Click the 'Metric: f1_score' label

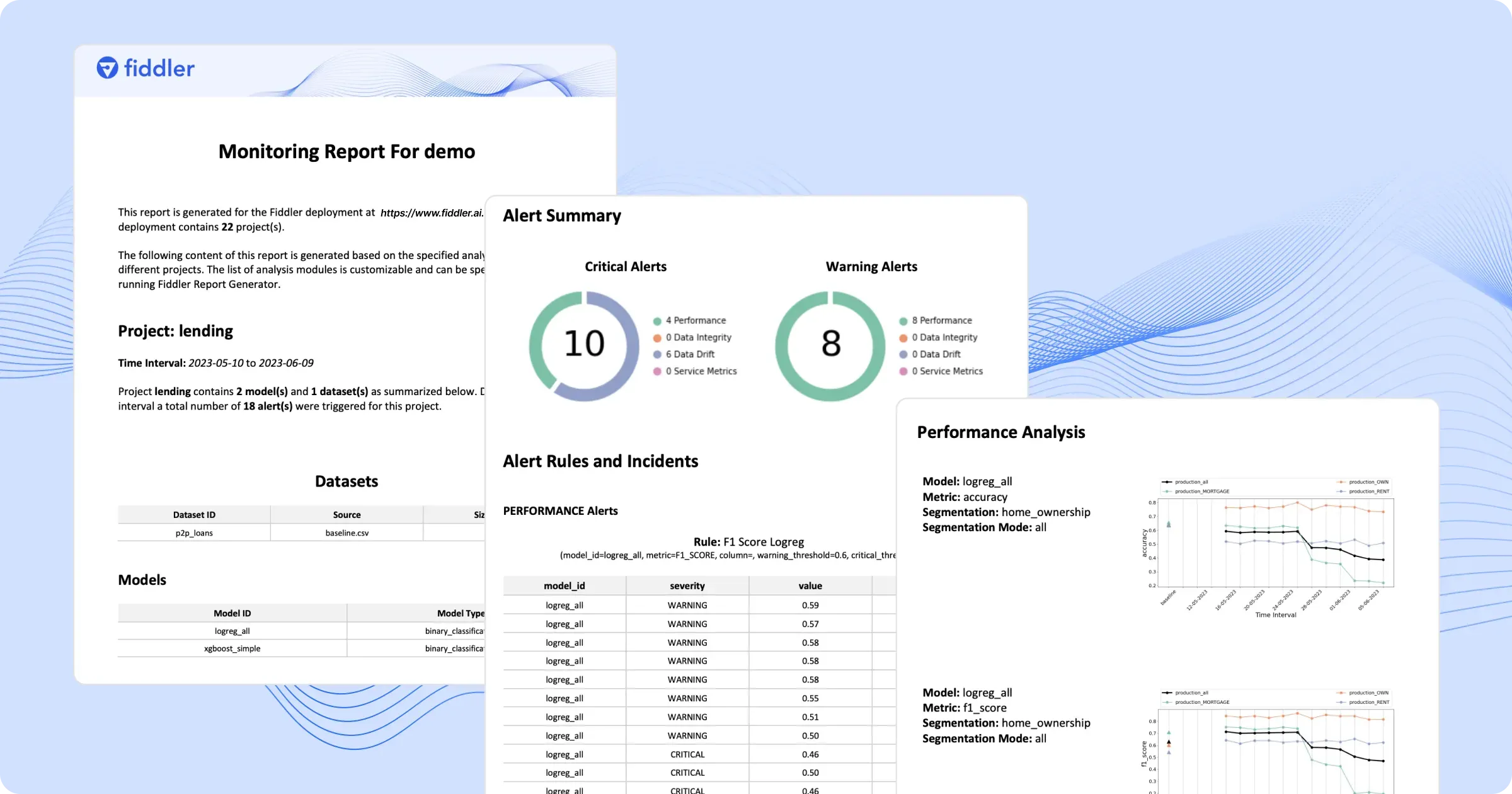(x=965, y=708)
